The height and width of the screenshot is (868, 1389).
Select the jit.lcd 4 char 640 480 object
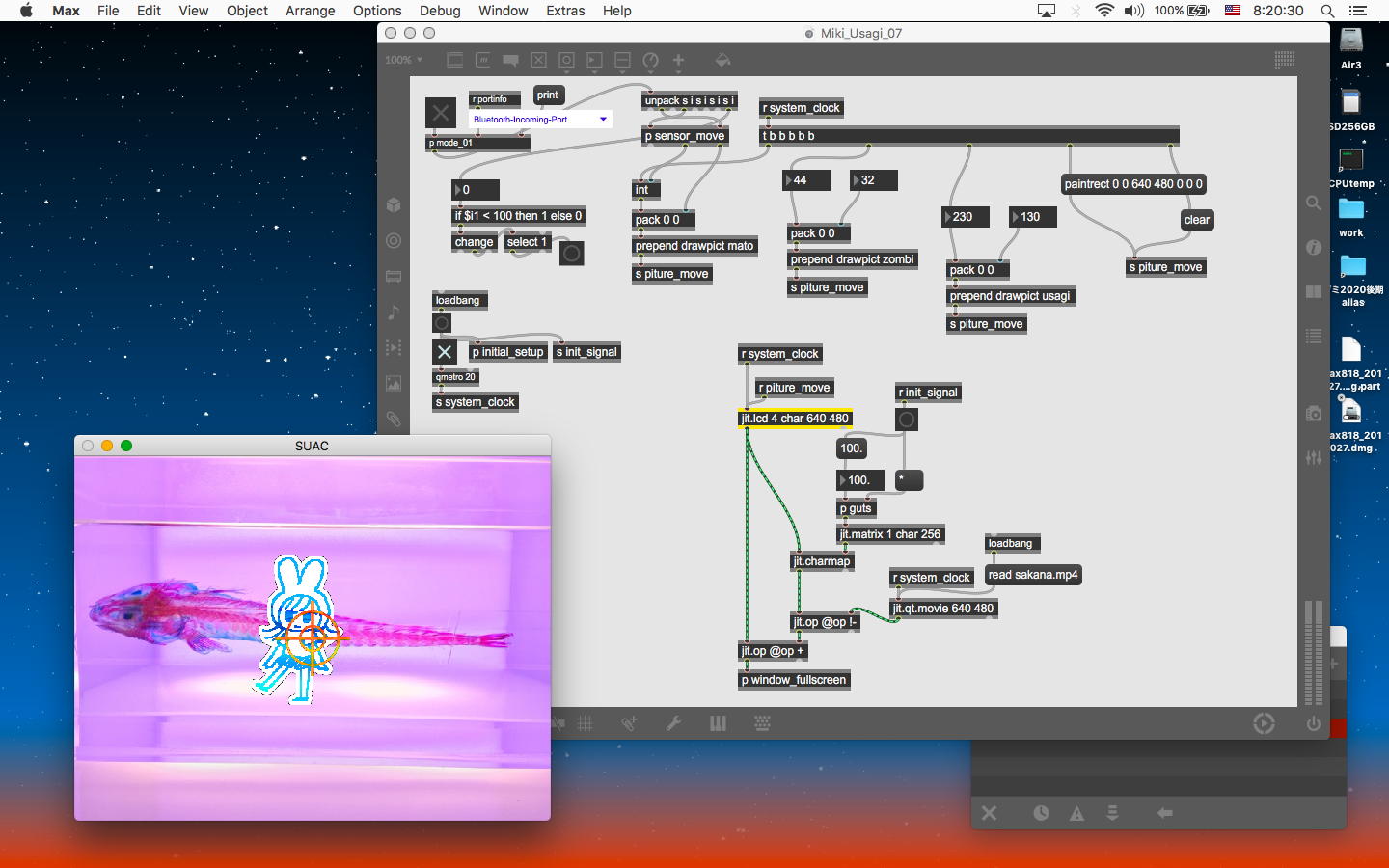click(x=795, y=419)
